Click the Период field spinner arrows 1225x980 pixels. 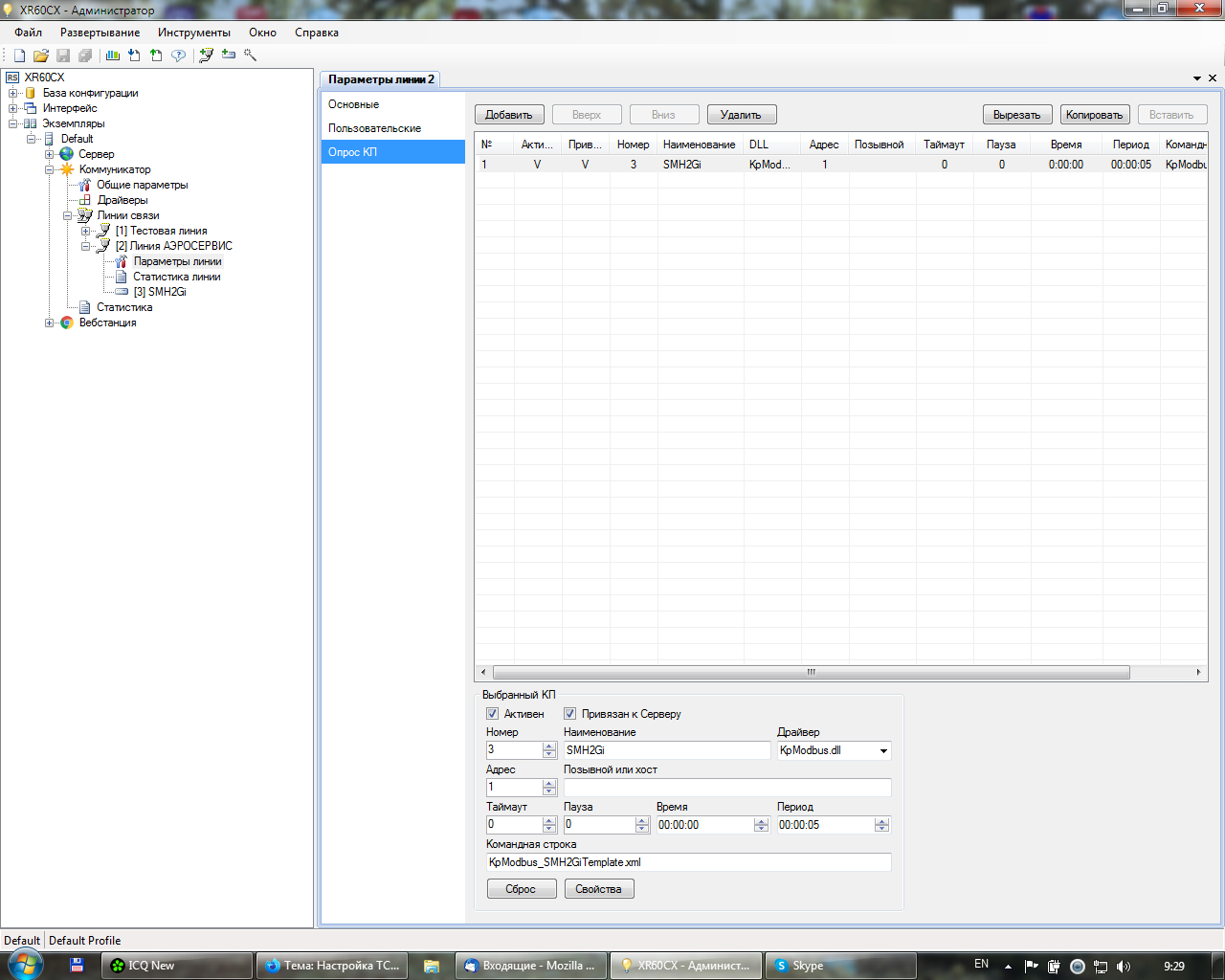[x=882, y=825]
